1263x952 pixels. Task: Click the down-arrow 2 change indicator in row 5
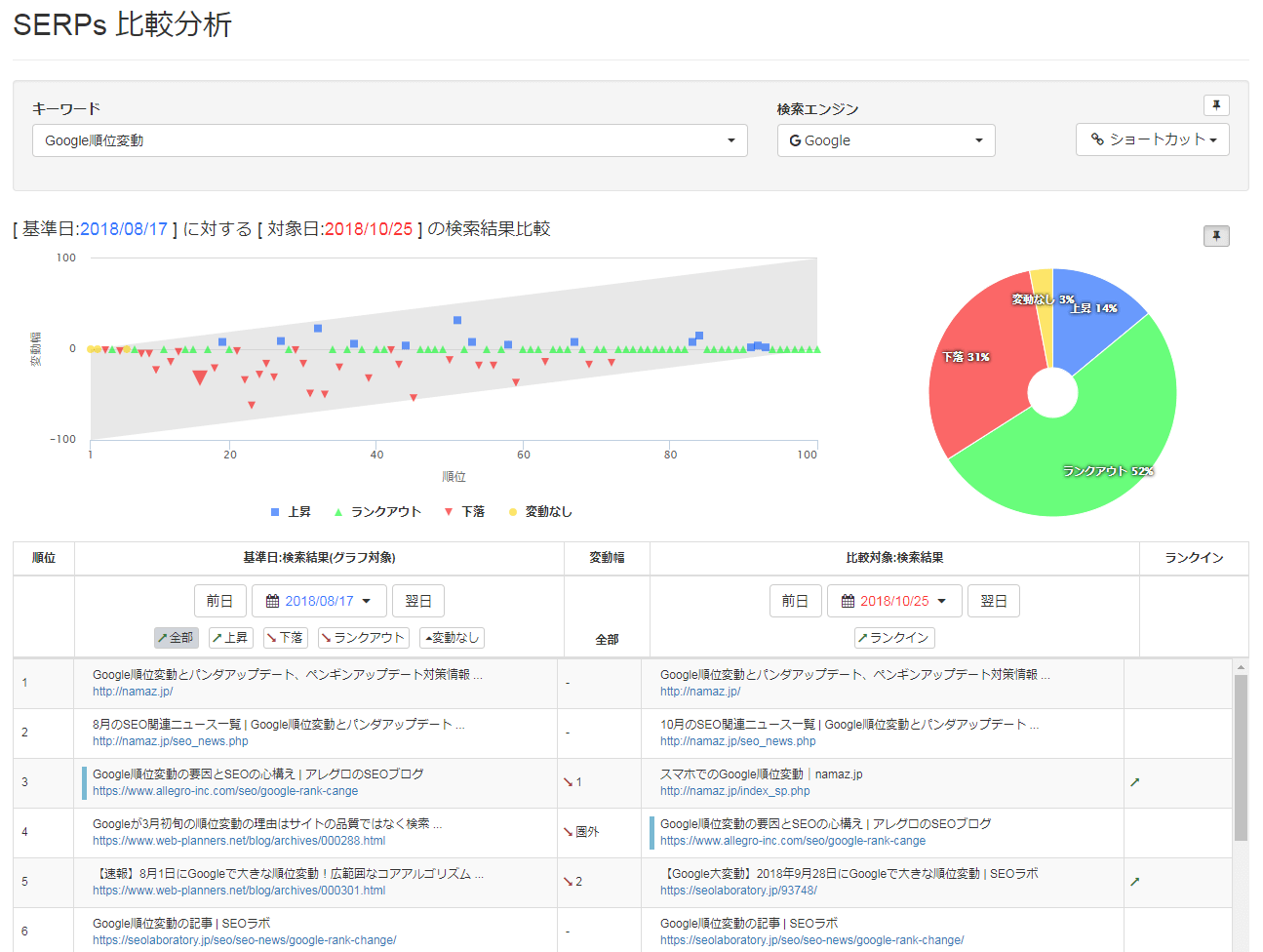[572, 882]
